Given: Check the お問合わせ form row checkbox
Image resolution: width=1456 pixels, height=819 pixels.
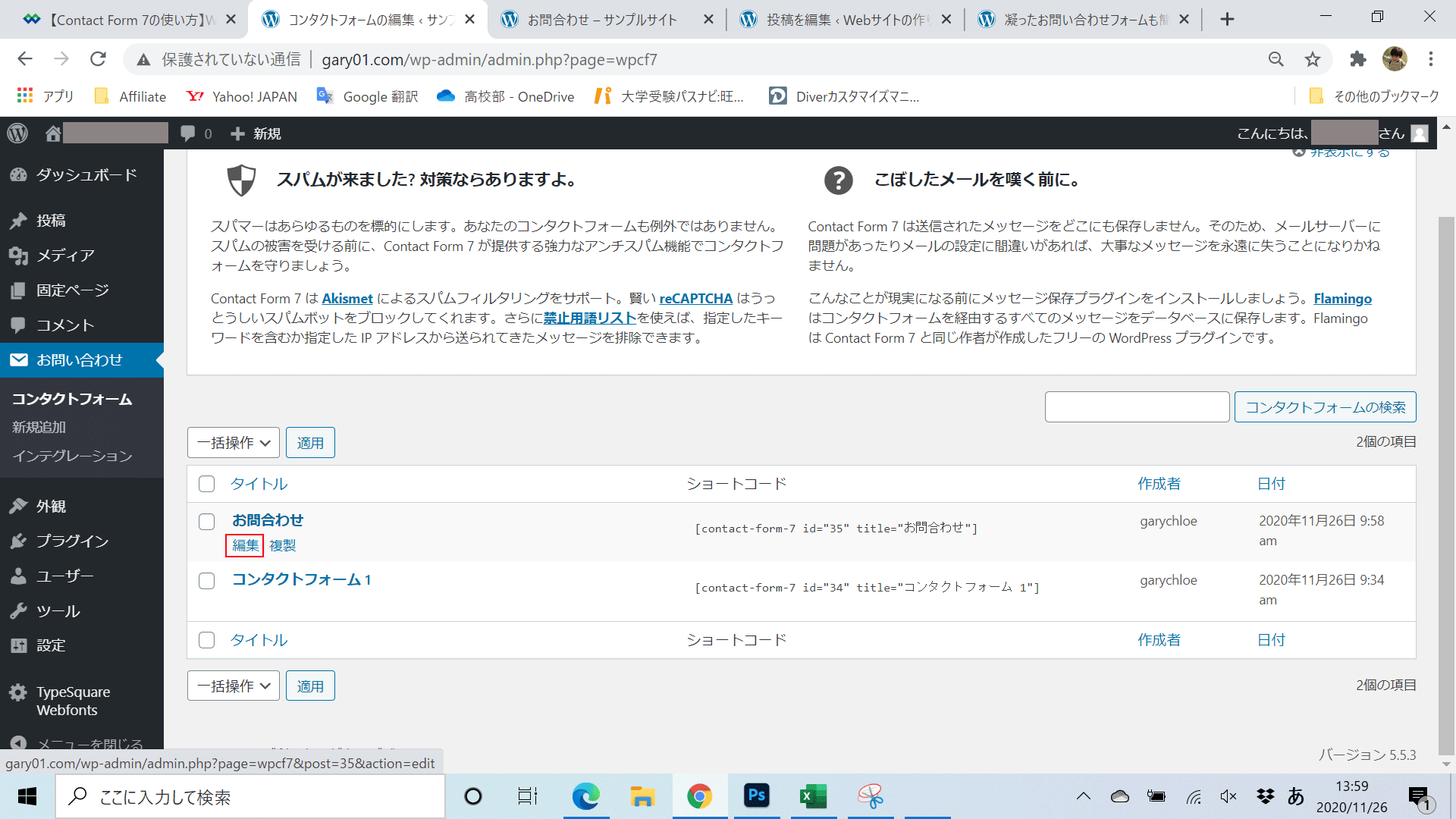Looking at the screenshot, I should [206, 521].
